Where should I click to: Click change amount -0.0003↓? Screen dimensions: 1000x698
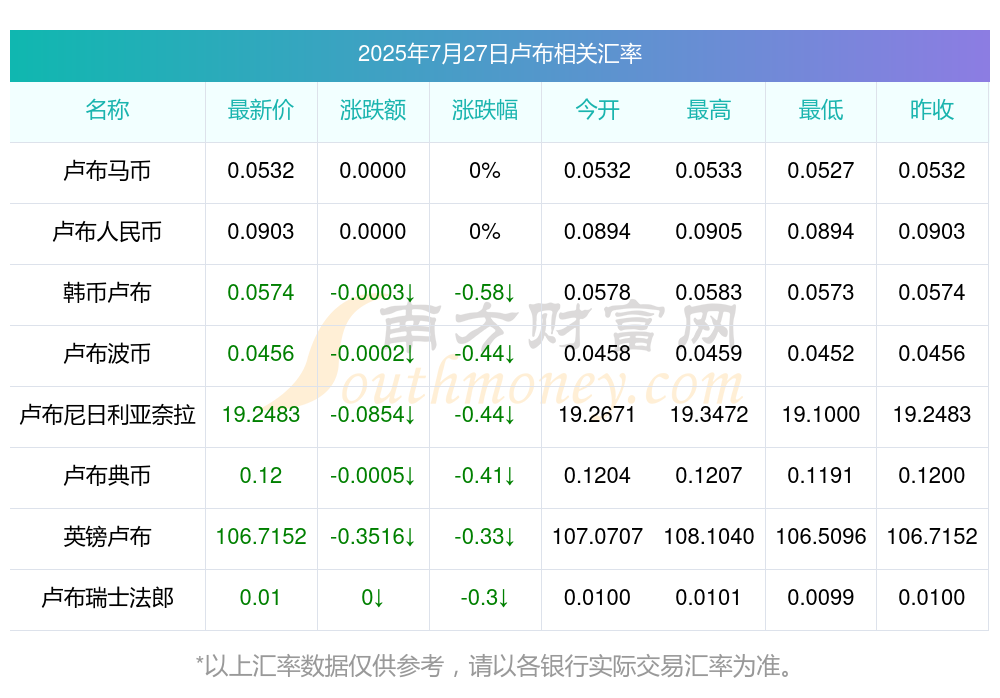pyautogui.click(x=372, y=293)
